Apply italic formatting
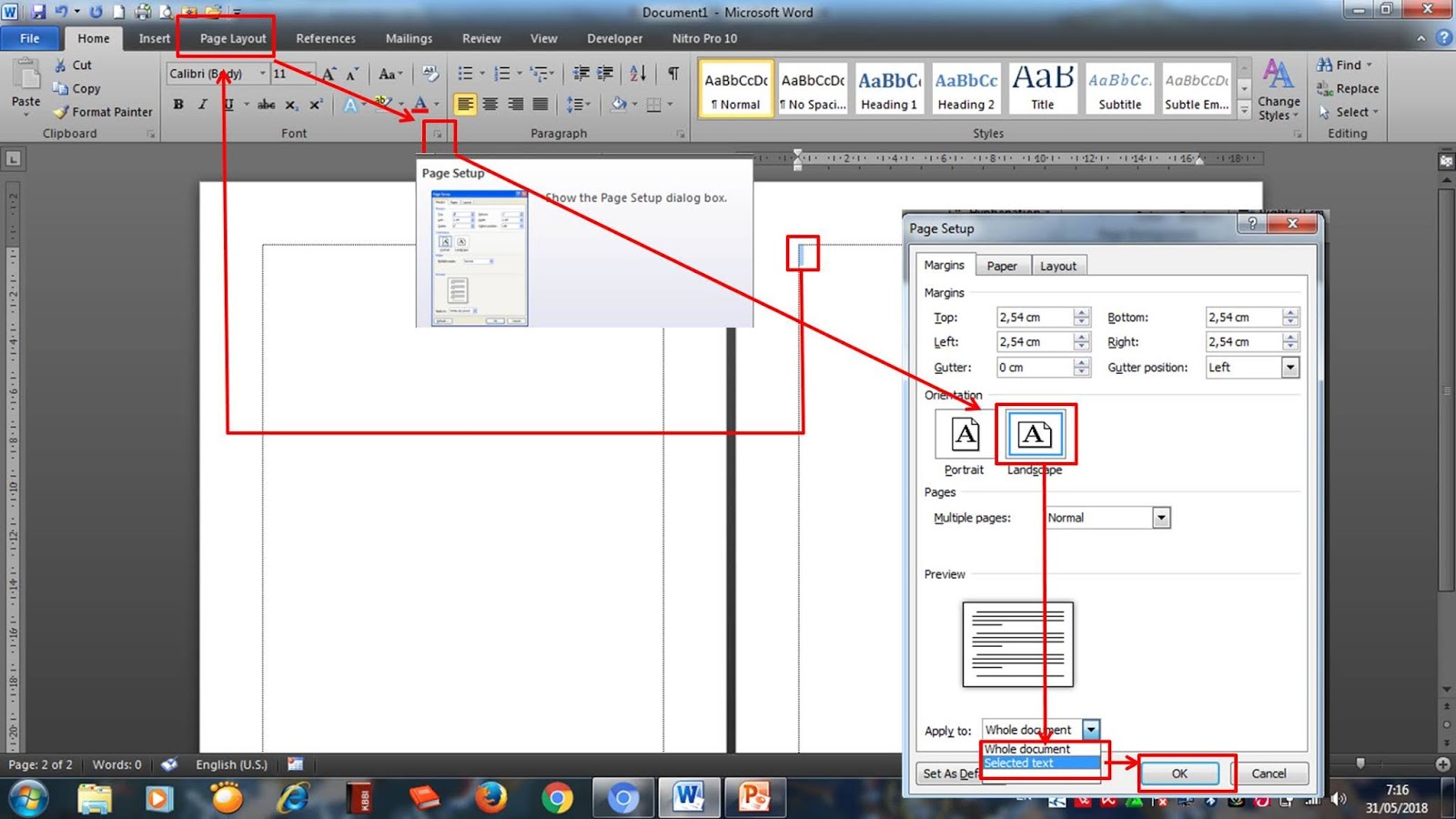The image size is (1456, 819). tap(203, 105)
